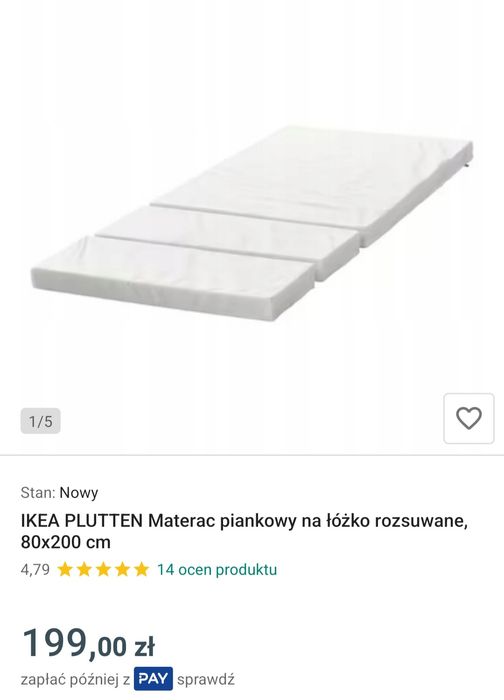Click the 199,00 zł price
Screen dimensions: 504x700
click(88, 643)
